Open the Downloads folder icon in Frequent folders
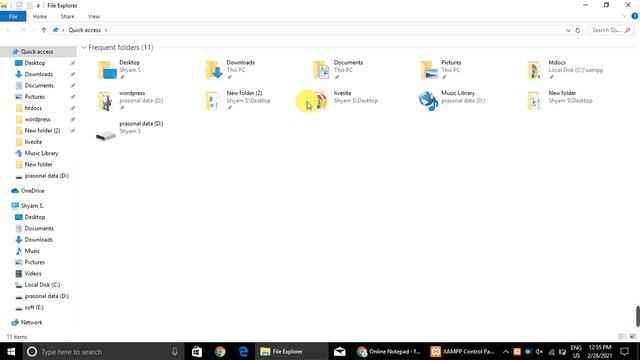The image size is (640, 360). pos(214,70)
